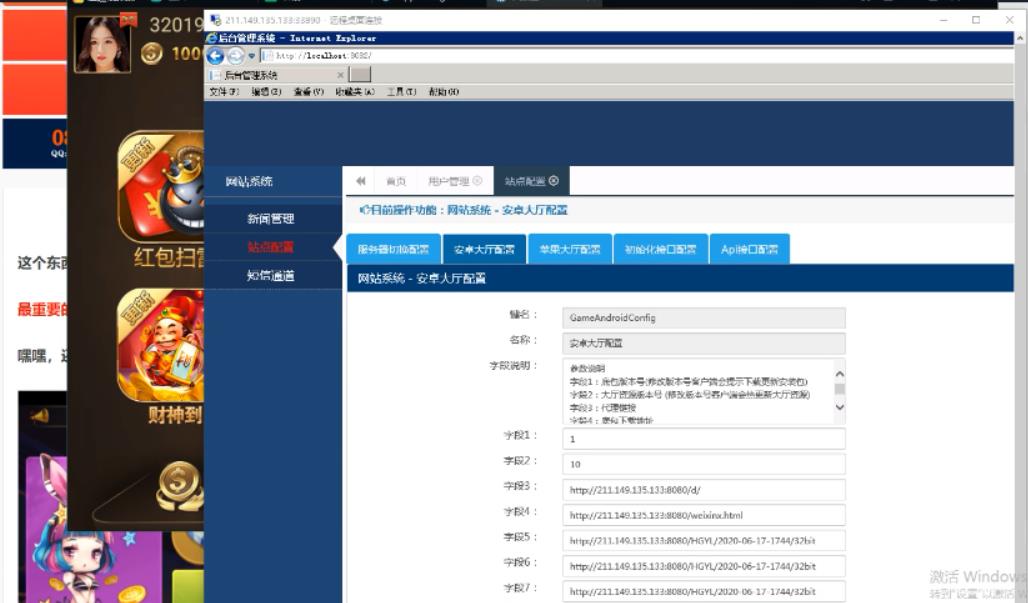This screenshot has height=603, width=1028.
Task: Open the IE address bar history dropdown
Action: click(252, 56)
